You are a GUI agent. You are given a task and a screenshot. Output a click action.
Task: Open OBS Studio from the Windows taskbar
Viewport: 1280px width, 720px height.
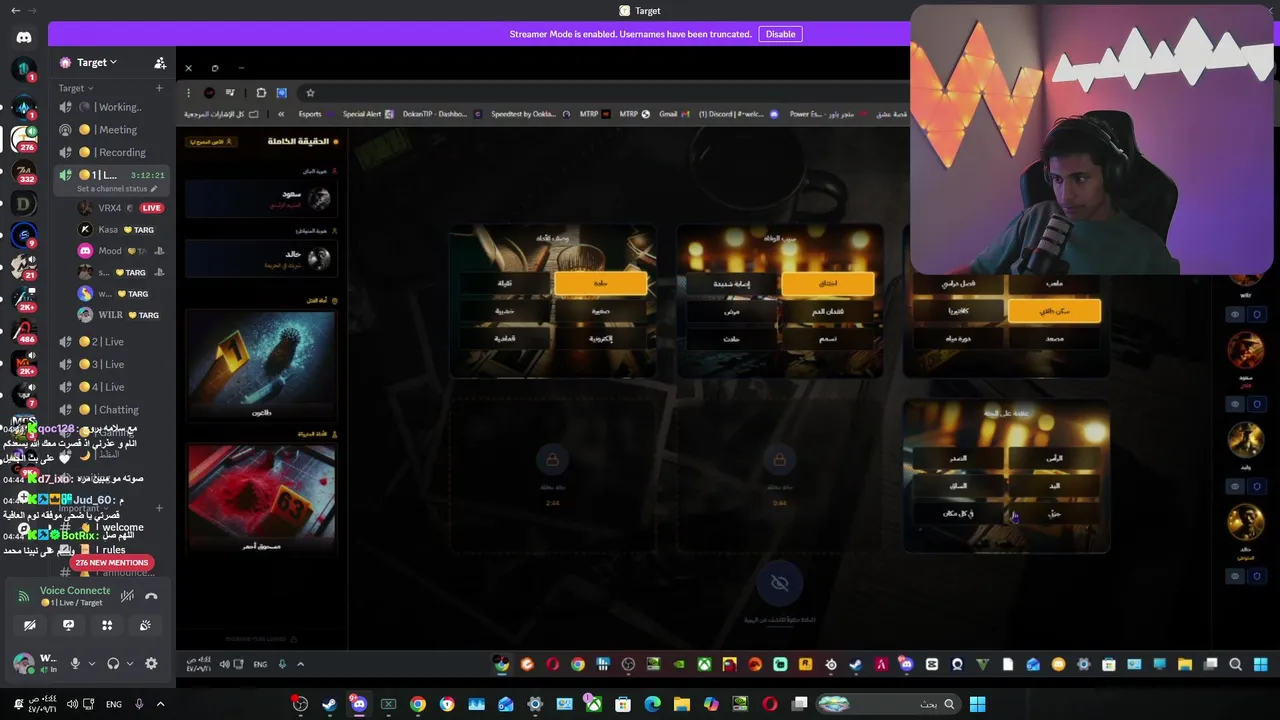tap(300, 704)
